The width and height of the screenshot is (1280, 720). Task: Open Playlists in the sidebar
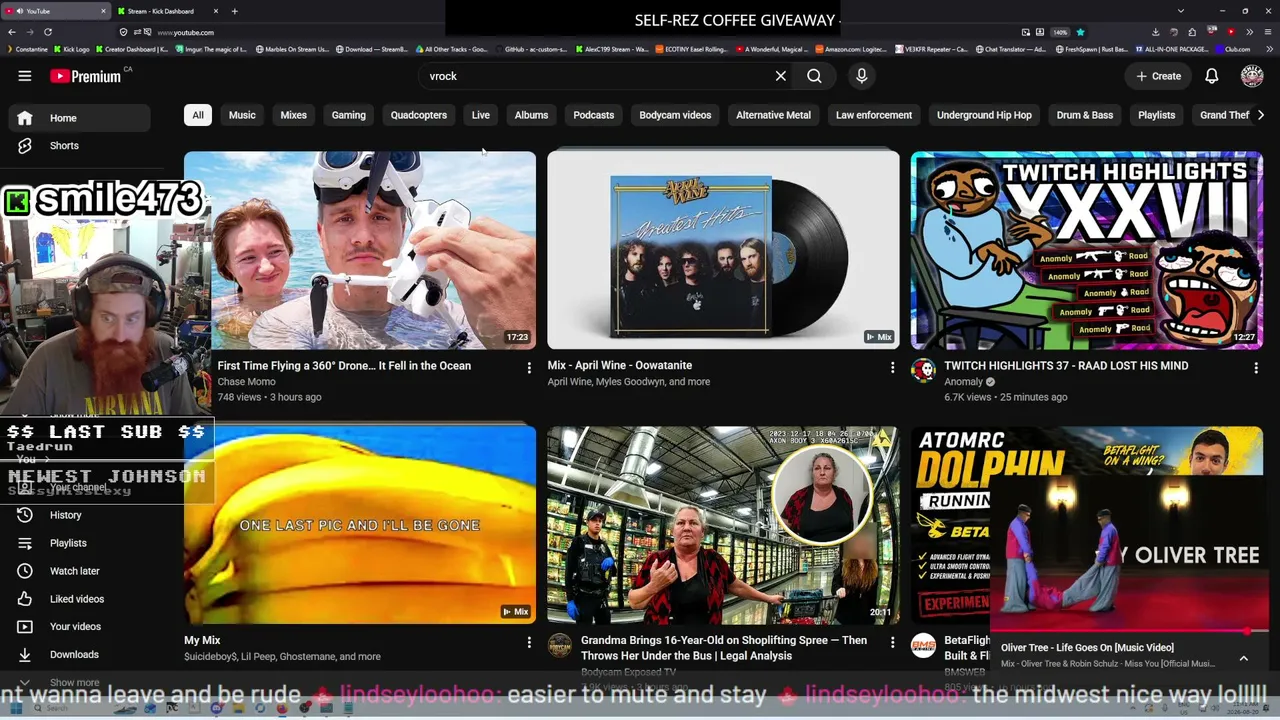79,543
